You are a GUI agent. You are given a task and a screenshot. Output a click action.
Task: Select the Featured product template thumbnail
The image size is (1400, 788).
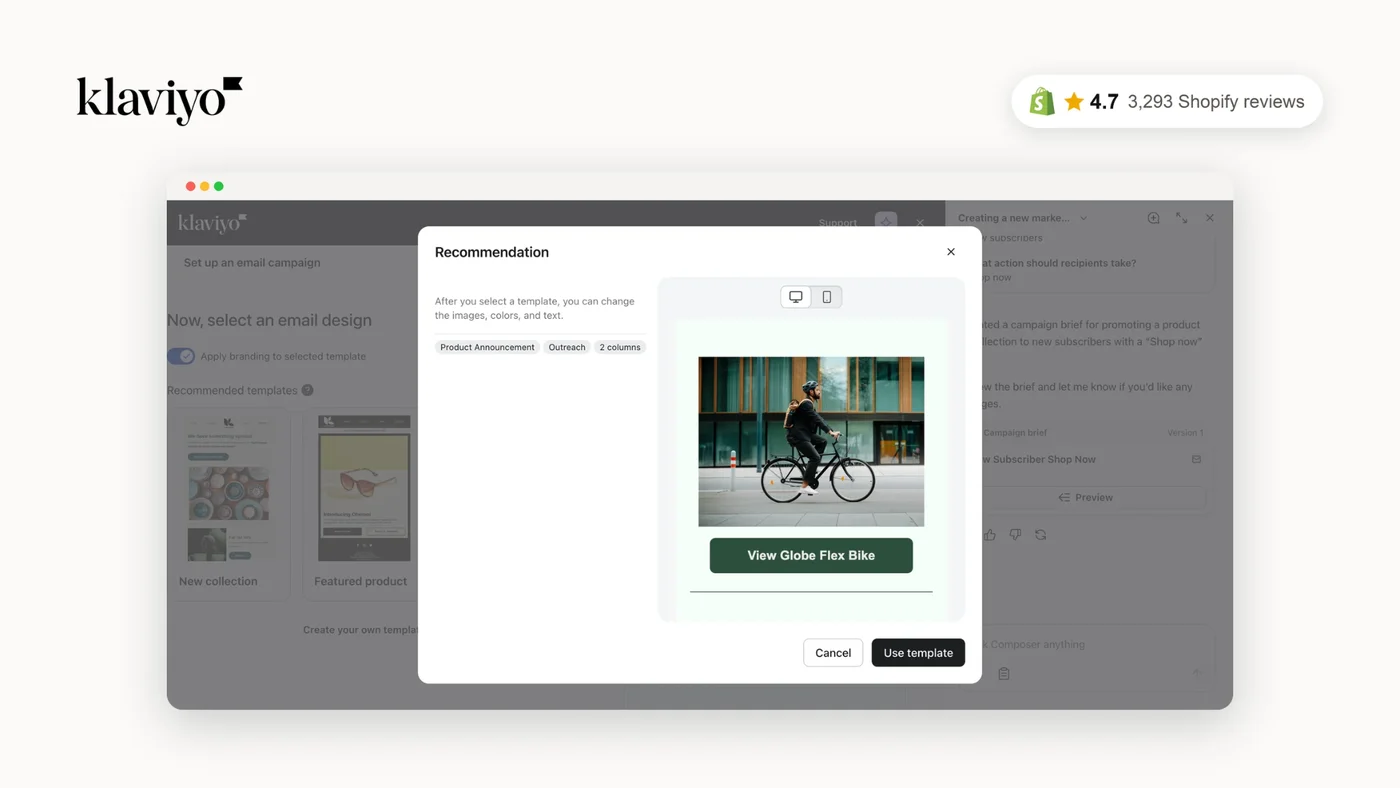point(364,488)
